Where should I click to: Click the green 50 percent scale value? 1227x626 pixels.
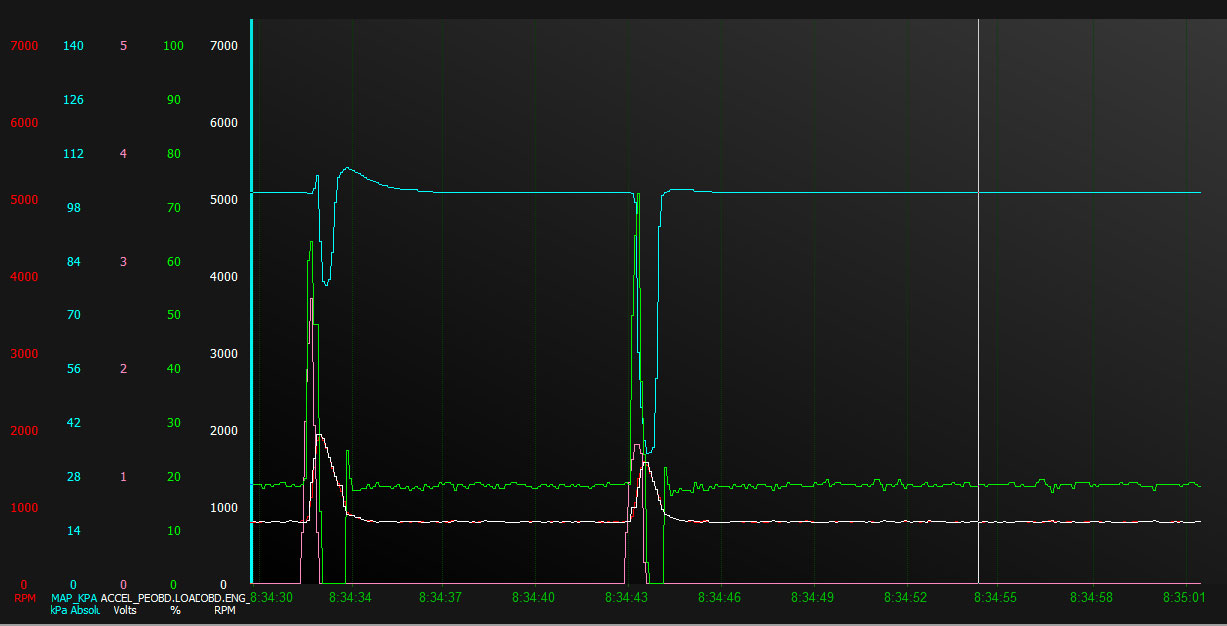pos(173,316)
